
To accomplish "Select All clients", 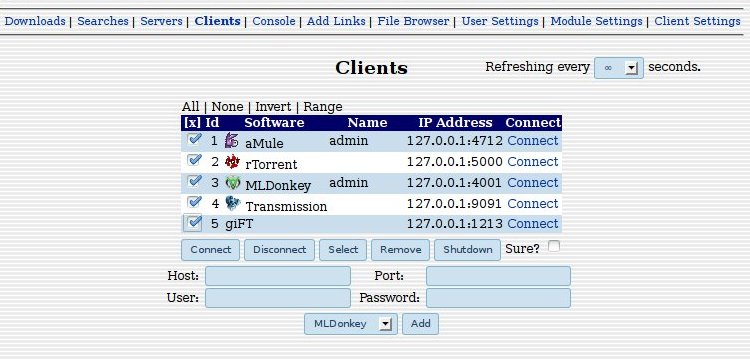I will (190, 106).
